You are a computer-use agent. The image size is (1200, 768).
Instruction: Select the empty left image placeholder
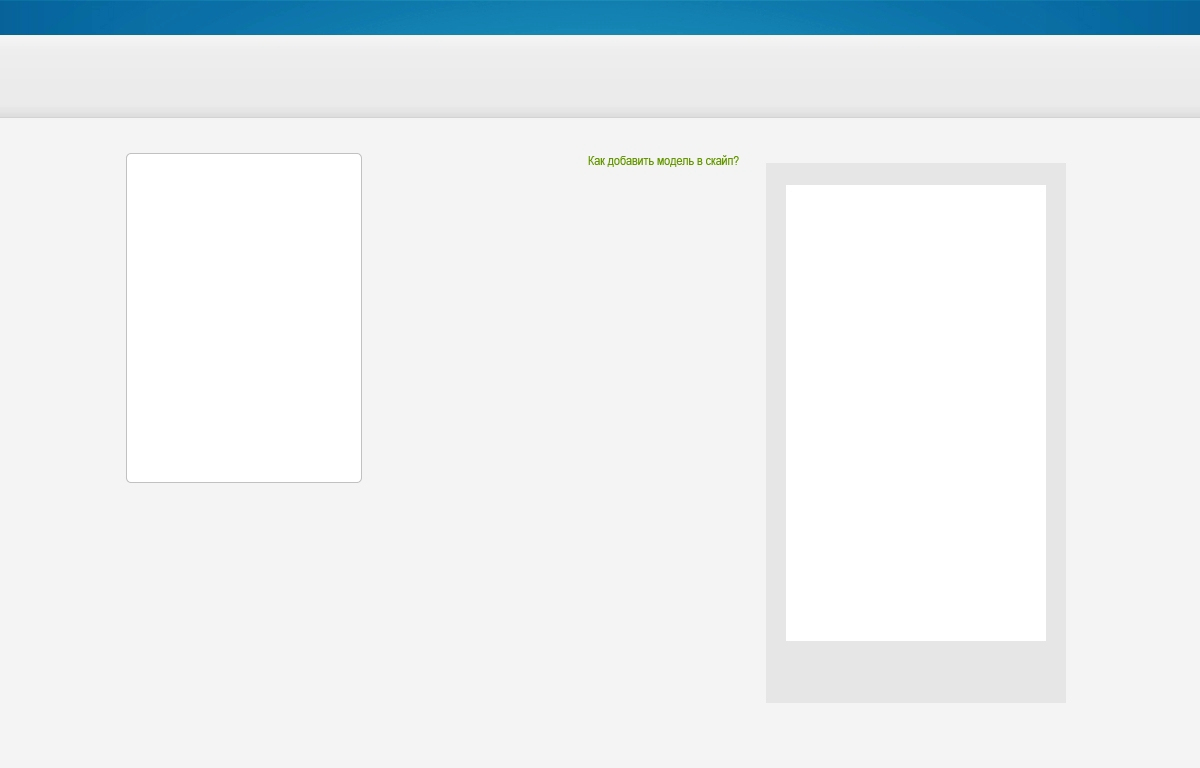[244, 318]
